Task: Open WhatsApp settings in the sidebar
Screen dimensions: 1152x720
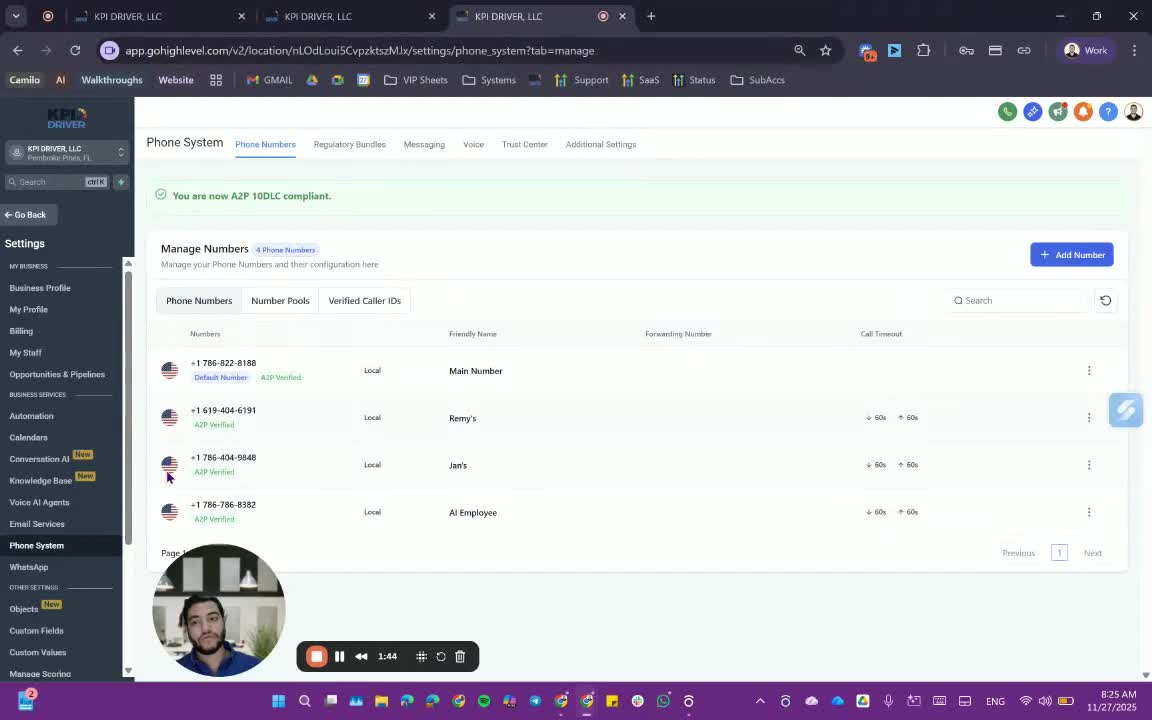Action: point(29,567)
